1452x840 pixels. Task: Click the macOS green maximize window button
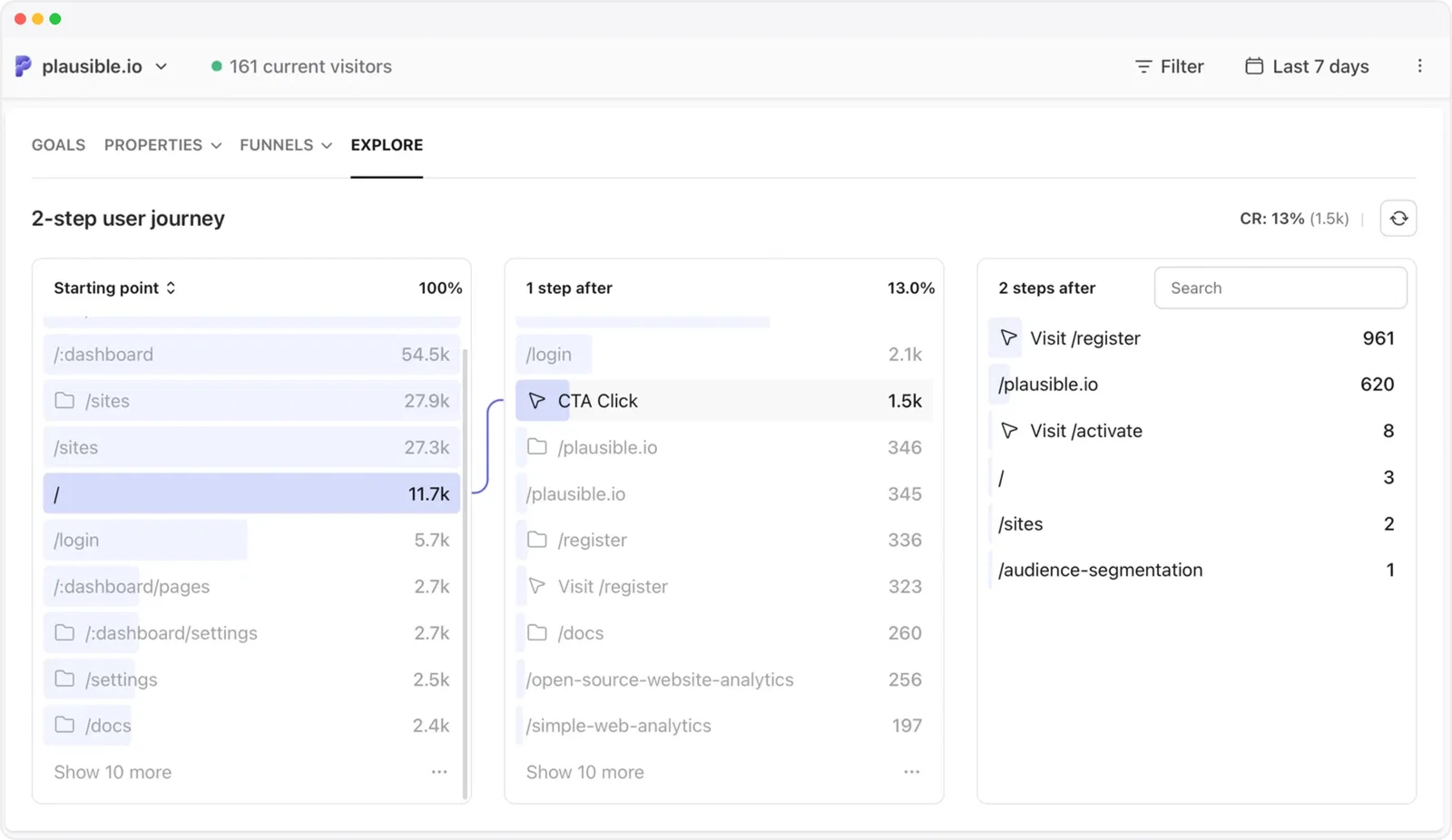click(x=55, y=19)
